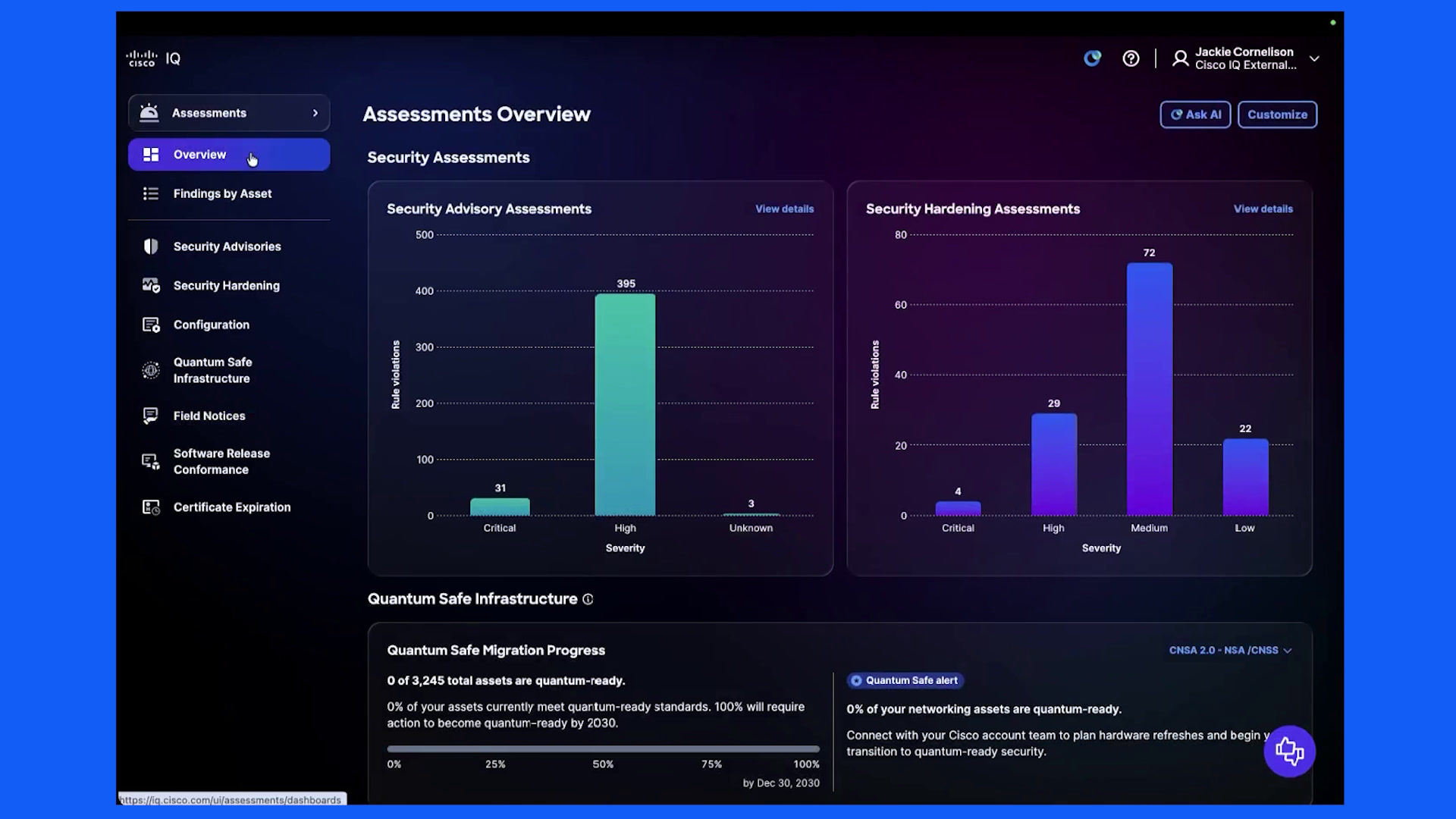The height and width of the screenshot is (819, 1456).
Task: Open Findings by Asset
Action: point(222,193)
